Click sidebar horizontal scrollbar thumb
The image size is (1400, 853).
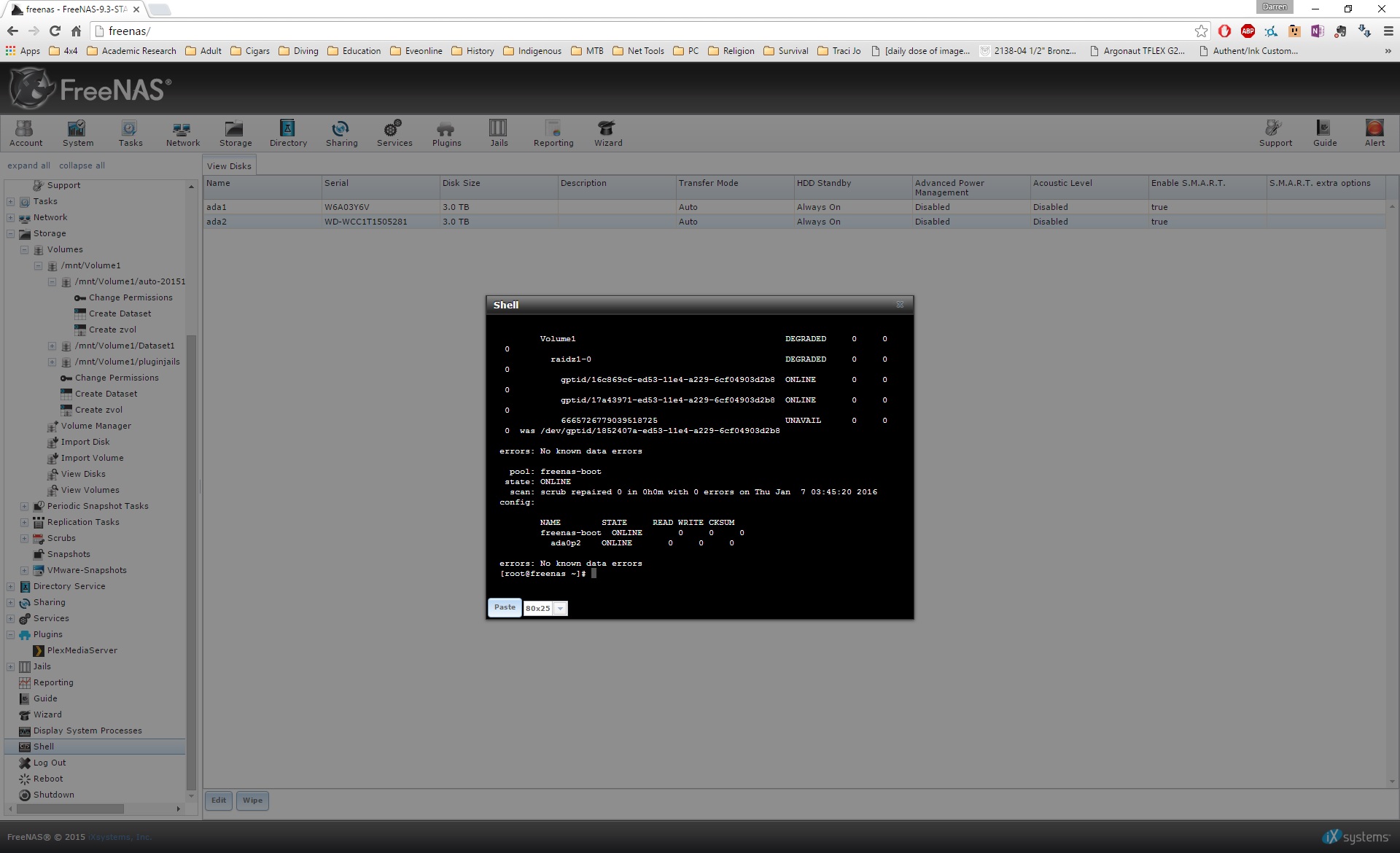(70, 809)
